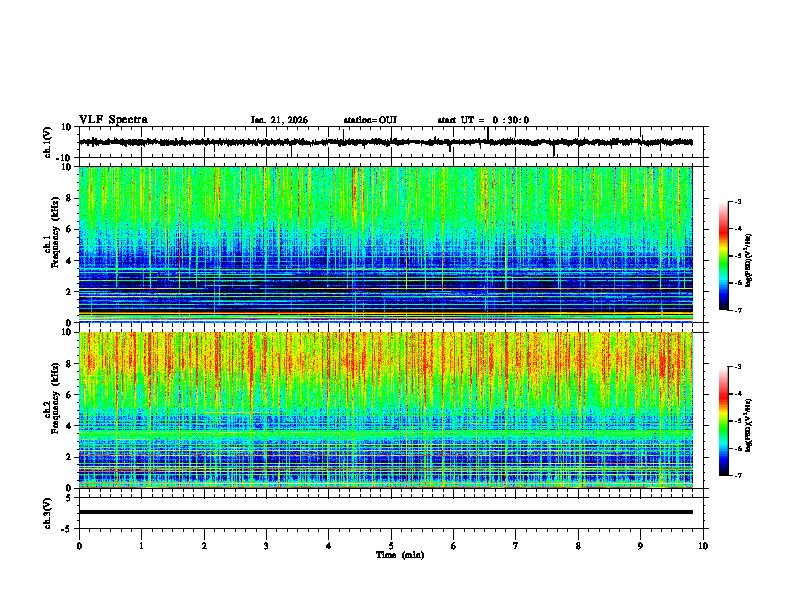Viewport: 792px width, 612px height.
Task: Click the thick black ch.3 voltage line
Action: point(386,512)
